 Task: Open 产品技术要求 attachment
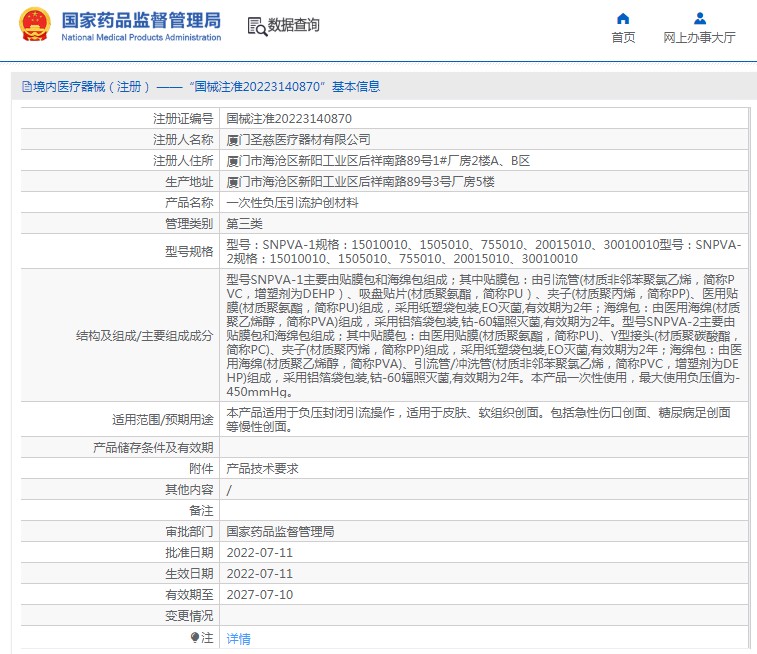(263, 469)
